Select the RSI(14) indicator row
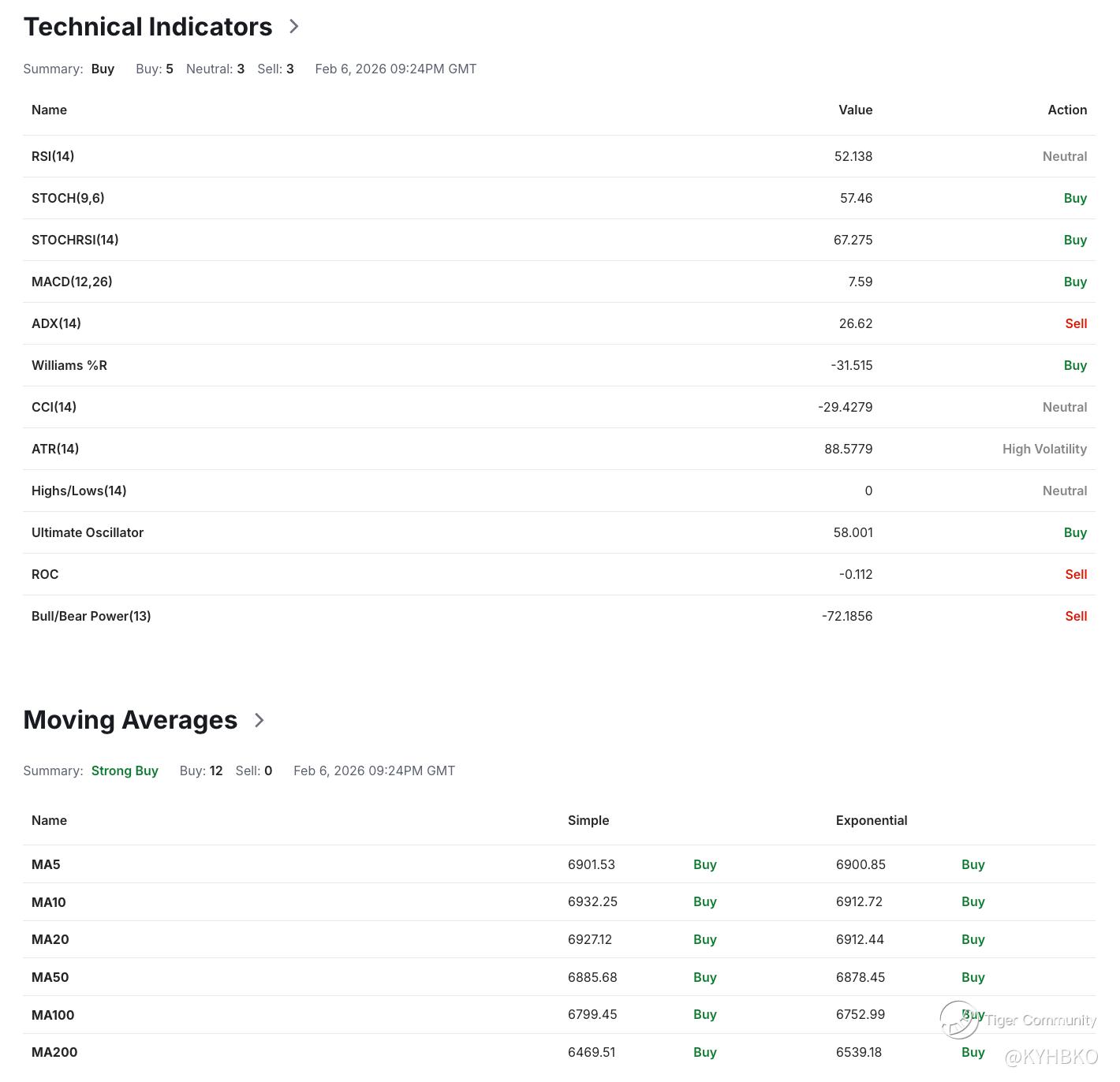 559,156
